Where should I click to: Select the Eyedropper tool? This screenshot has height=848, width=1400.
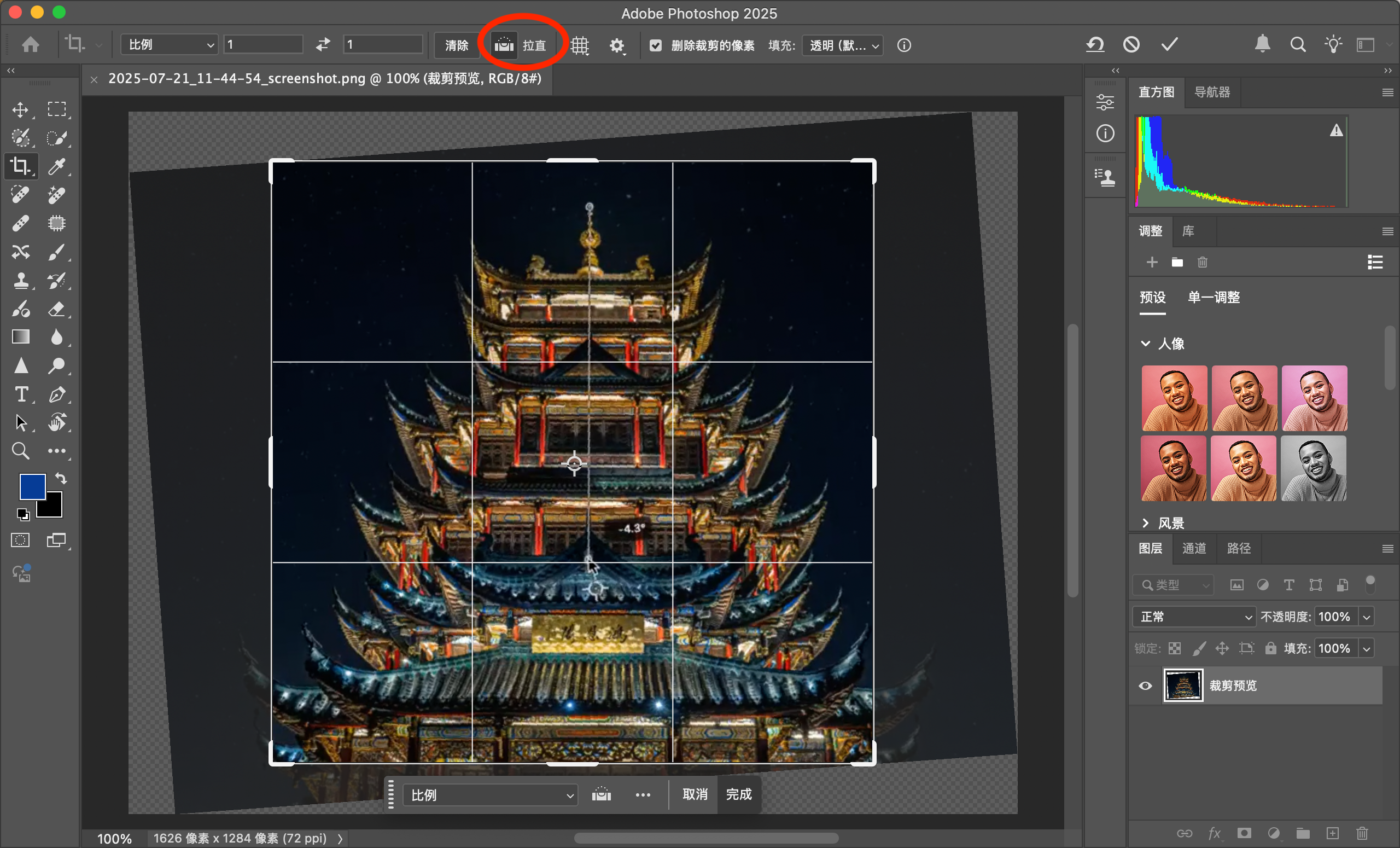tap(56, 166)
